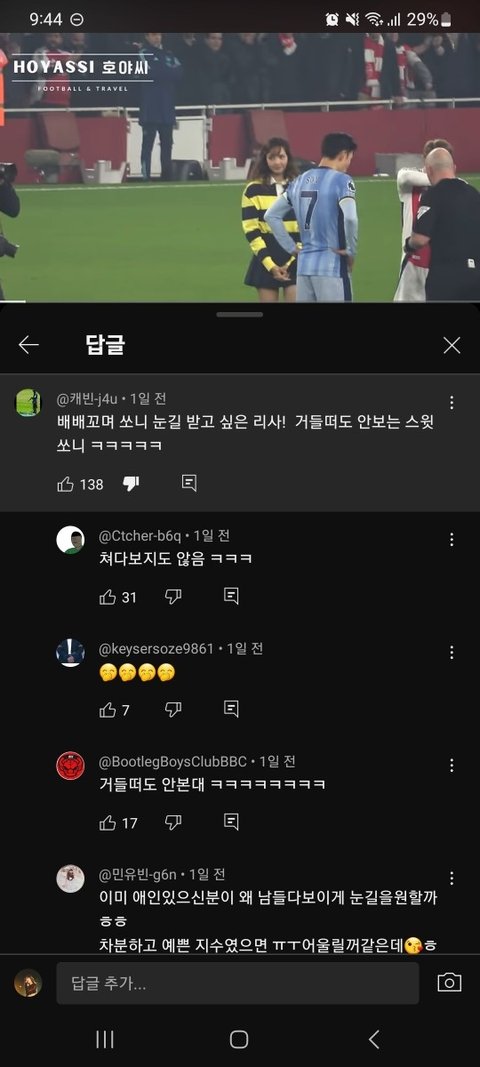Like the emoji reply from @keysersoze9861

108,710
